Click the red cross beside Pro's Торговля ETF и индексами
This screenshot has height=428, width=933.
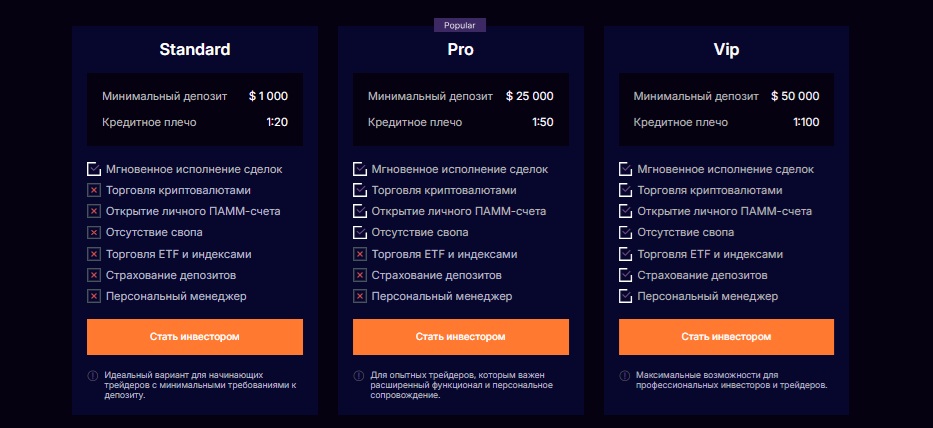360,254
